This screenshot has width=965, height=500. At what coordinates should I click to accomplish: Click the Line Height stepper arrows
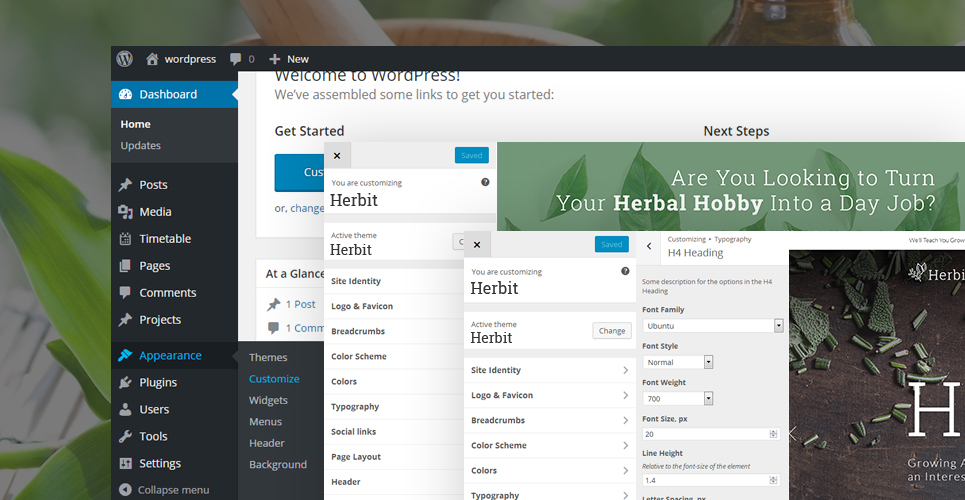point(774,480)
